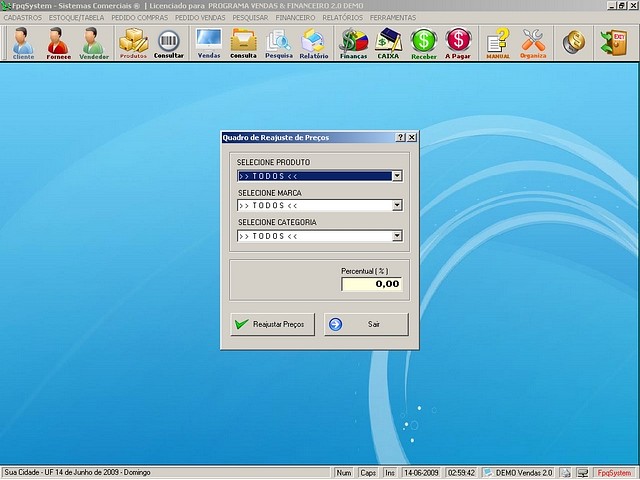Click the Sair button
The width and height of the screenshot is (640, 480).
[x=366, y=324]
